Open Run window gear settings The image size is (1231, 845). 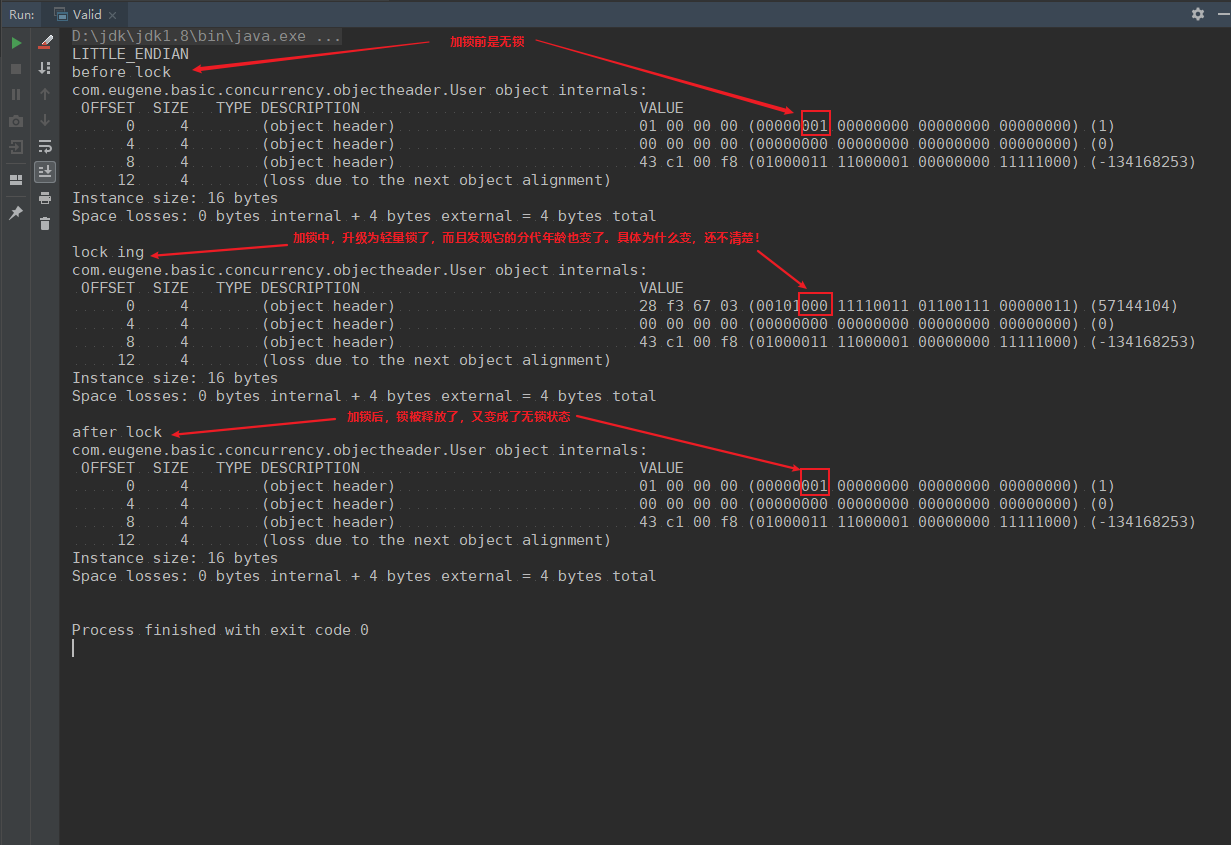pos(1198,14)
